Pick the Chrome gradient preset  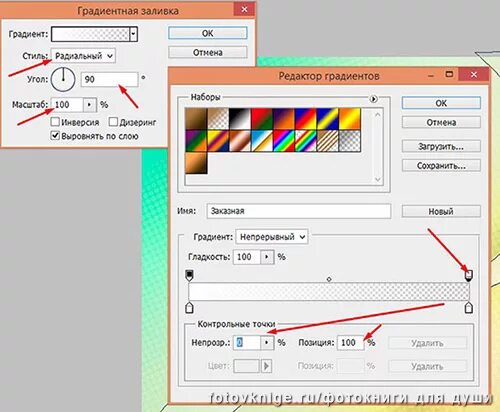(x=262, y=141)
